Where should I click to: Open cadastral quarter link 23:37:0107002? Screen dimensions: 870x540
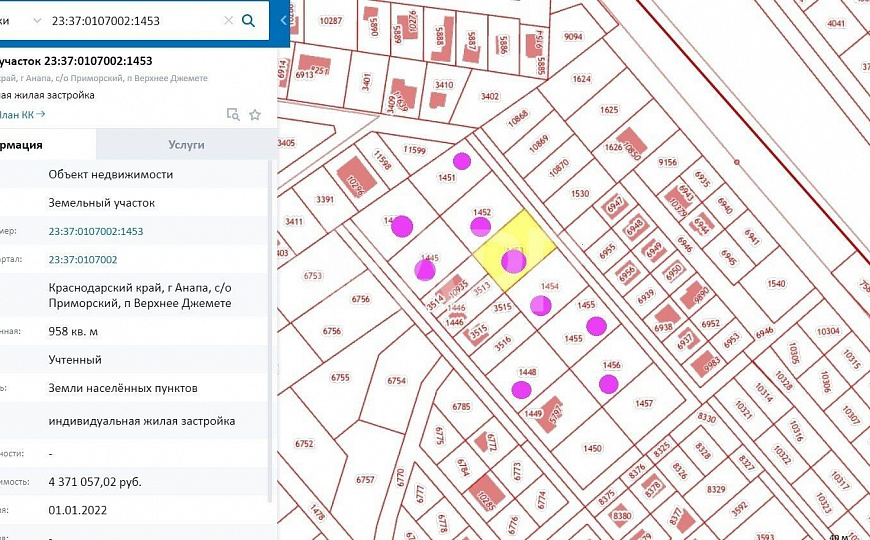83,259
